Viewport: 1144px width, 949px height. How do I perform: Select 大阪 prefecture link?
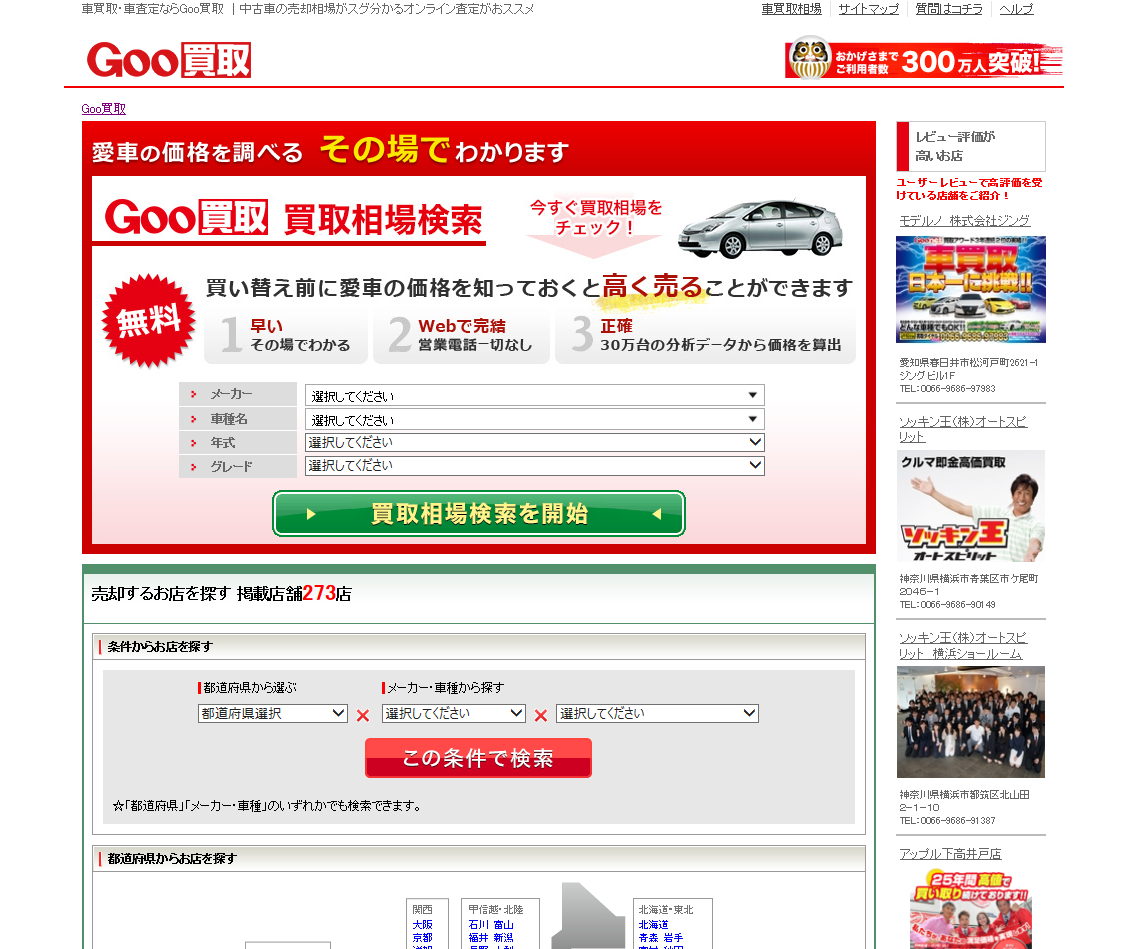(x=422, y=925)
